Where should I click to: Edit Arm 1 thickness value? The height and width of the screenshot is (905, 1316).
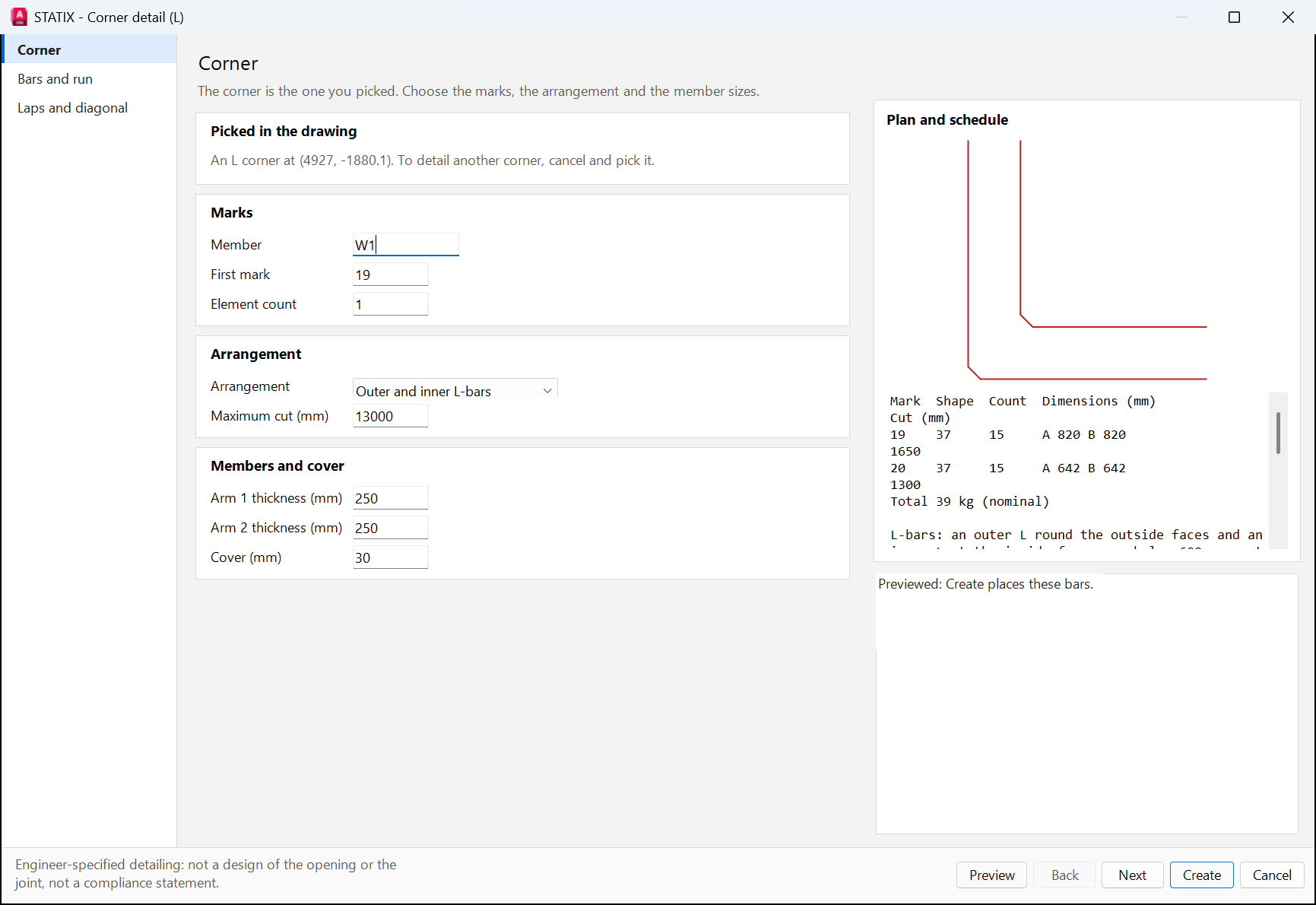(x=391, y=498)
